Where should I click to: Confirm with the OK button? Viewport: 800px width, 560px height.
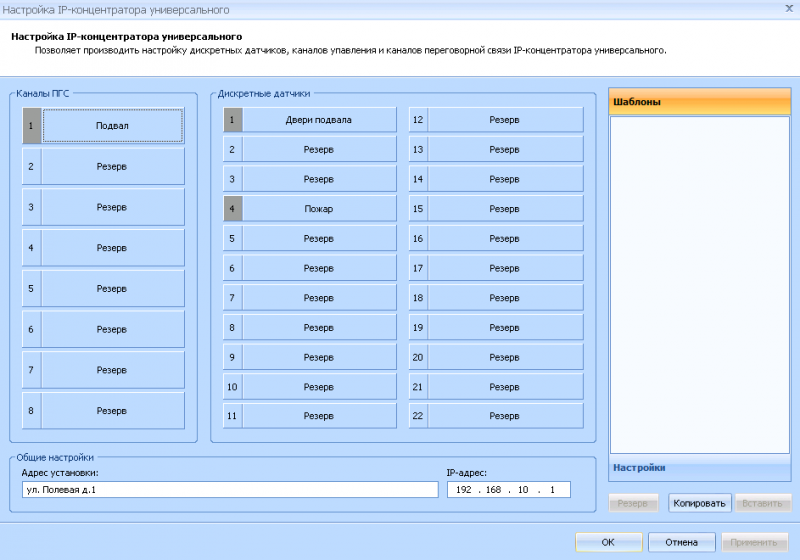pos(608,542)
